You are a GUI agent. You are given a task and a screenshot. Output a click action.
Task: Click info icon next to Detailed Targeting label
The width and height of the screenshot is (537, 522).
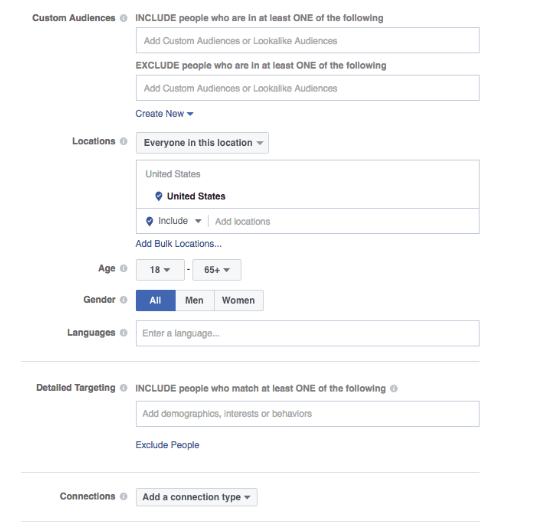(124, 388)
